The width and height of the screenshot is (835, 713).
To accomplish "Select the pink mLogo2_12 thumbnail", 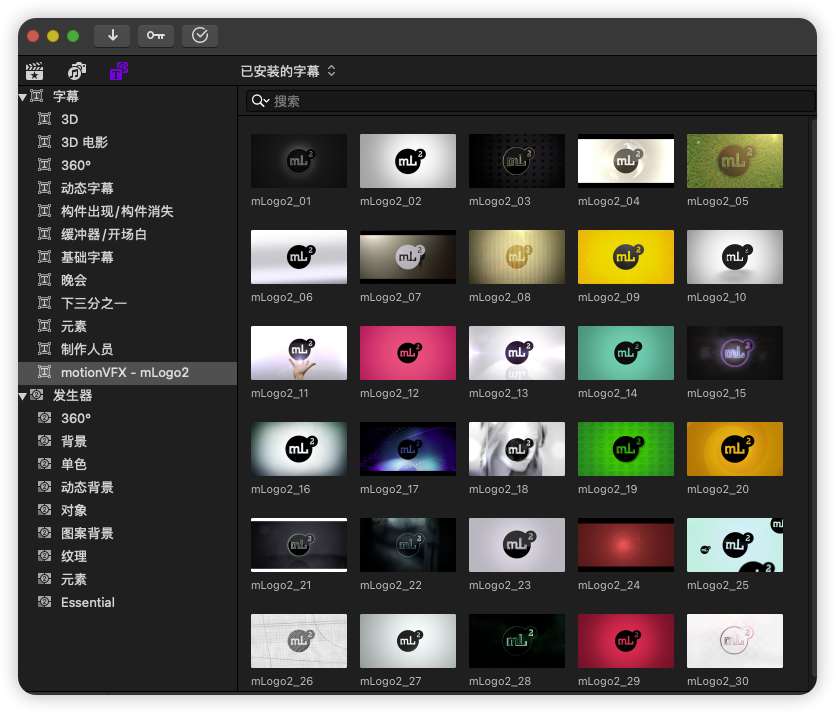I will point(408,353).
